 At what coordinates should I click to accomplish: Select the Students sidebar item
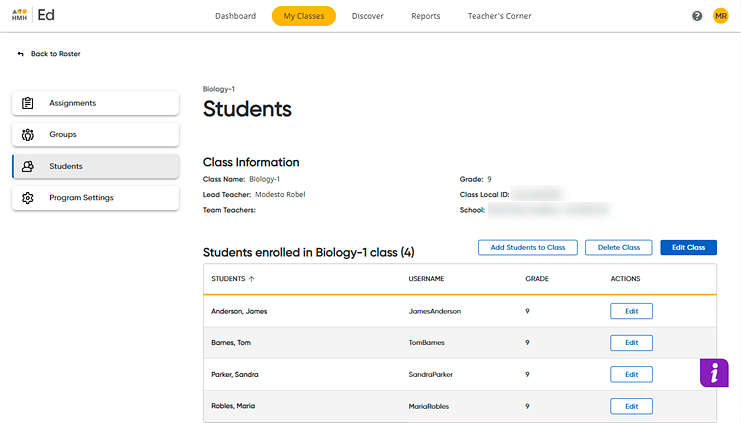(95, 166)
